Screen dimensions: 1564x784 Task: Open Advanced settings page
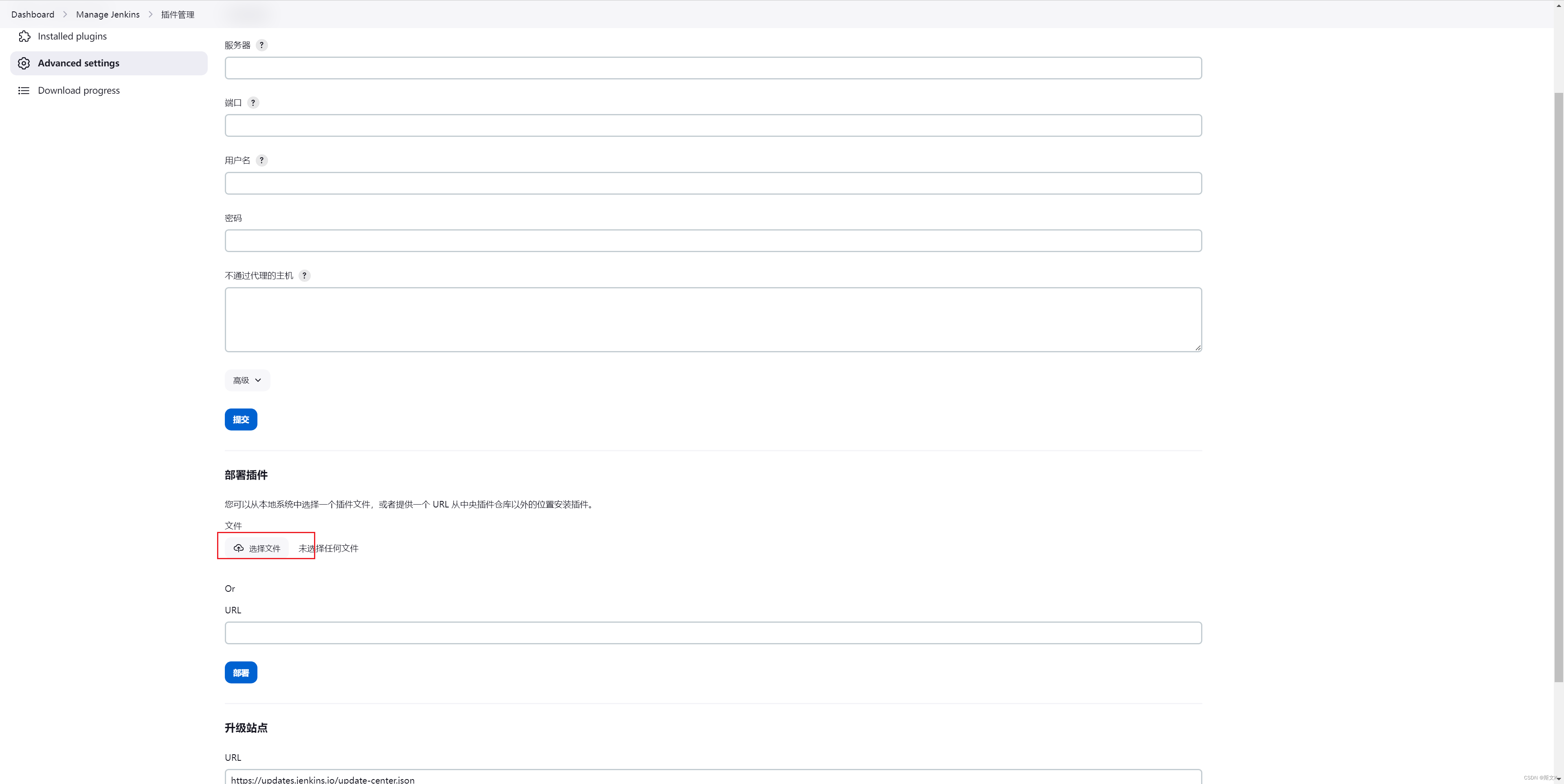point(109,63)
